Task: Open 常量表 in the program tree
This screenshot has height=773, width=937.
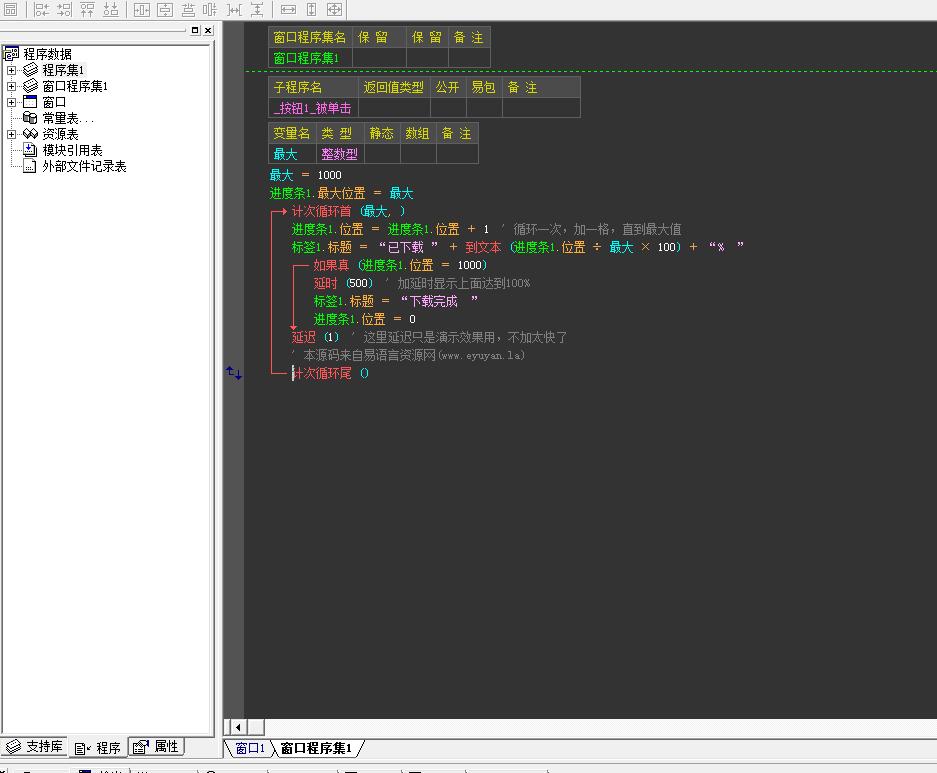Action: (68, 118)
